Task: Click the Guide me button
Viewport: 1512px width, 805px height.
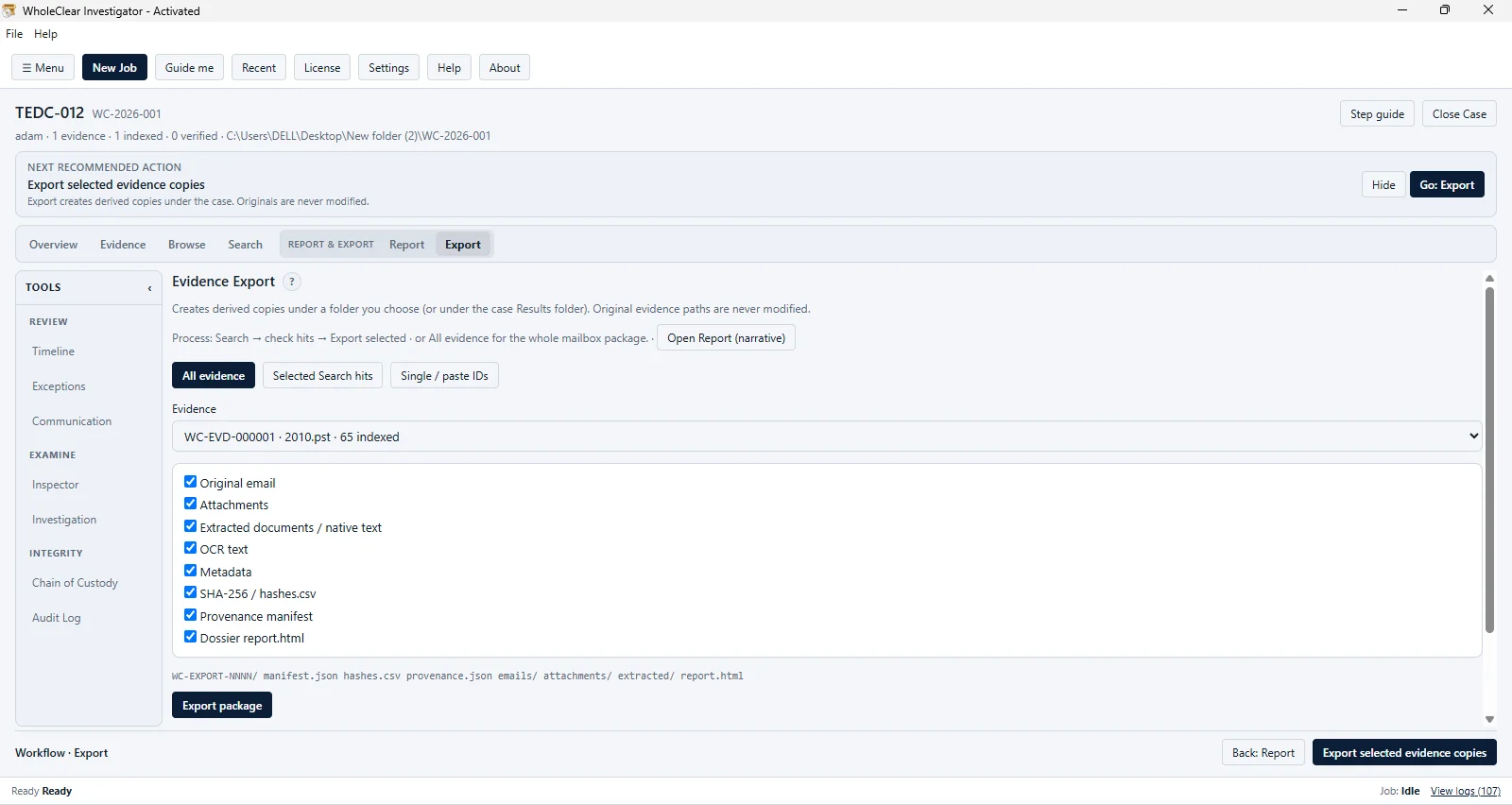Action: tap(189, 68)
